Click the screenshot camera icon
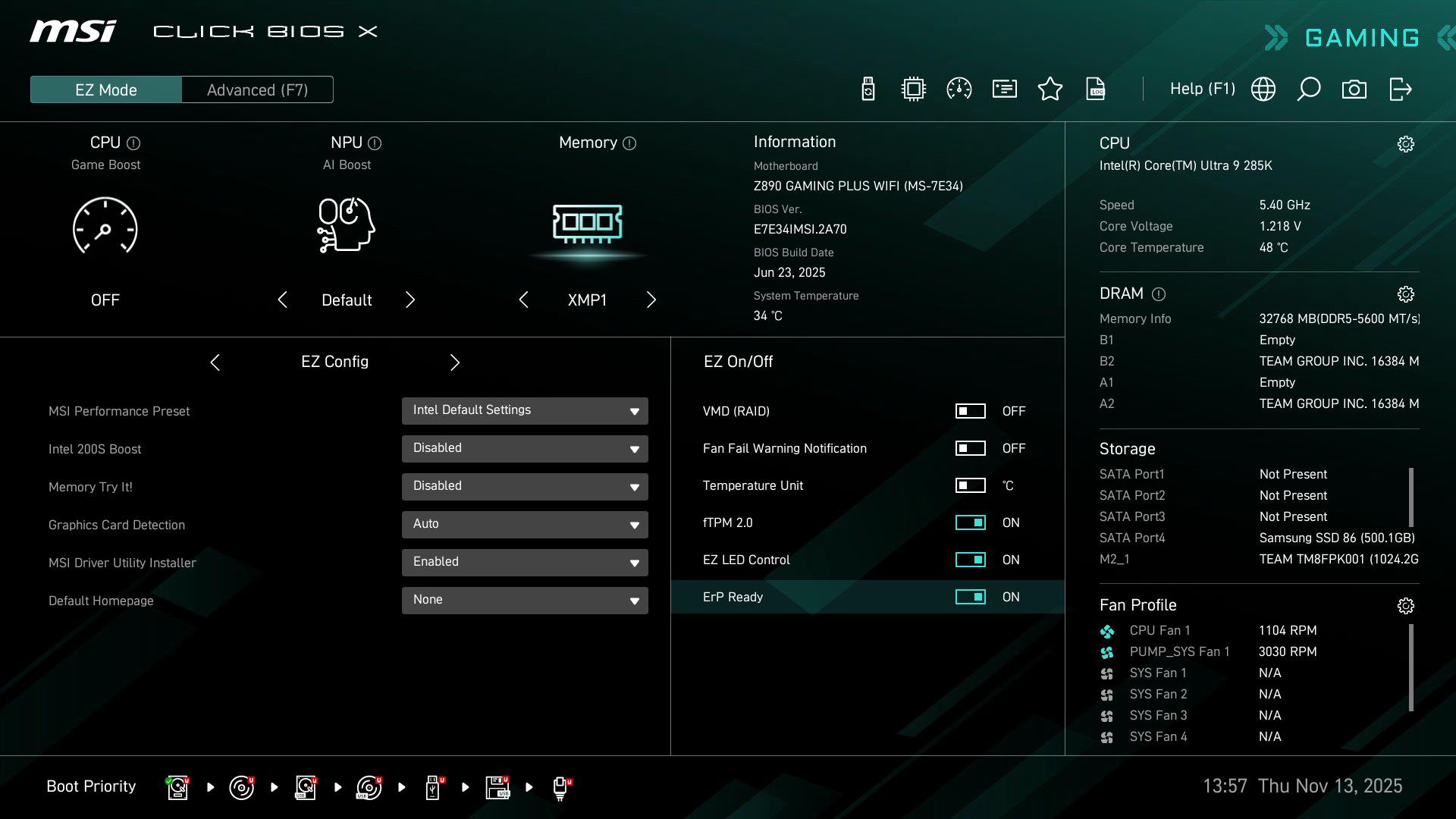The image size is (1456, 819). [1354, 89]
